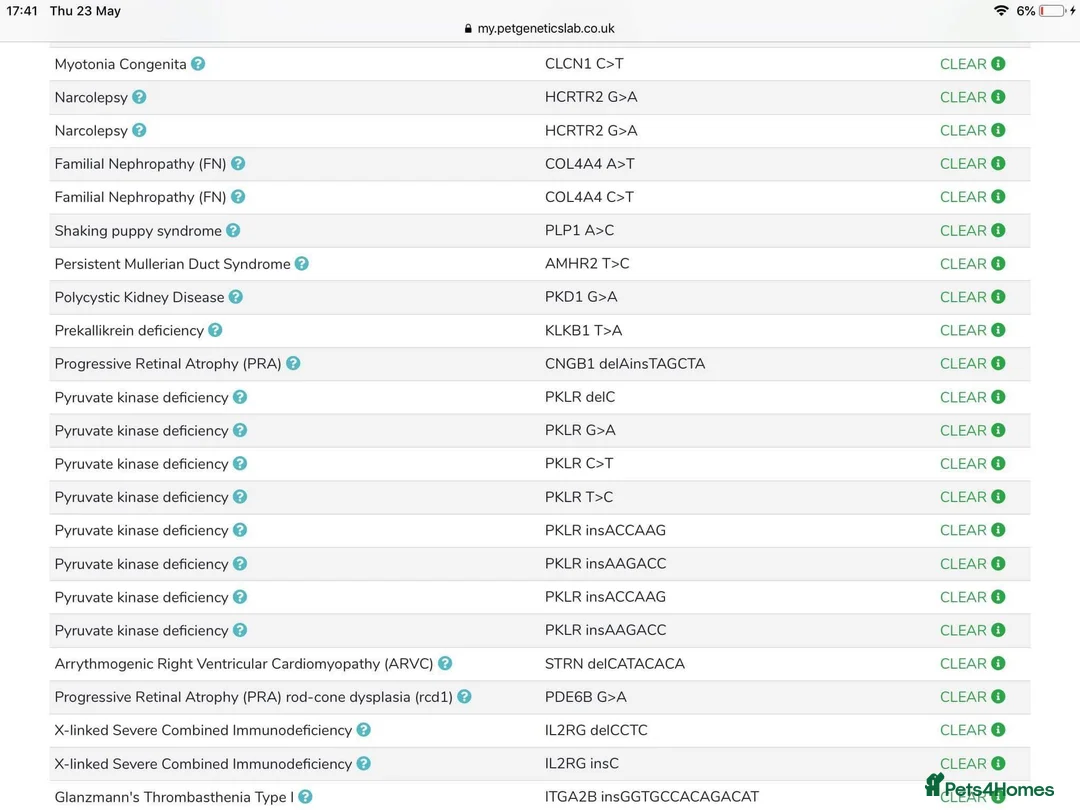
Task: Click help icon next to Myotonia Congenita
Action: tap(198, 64)
